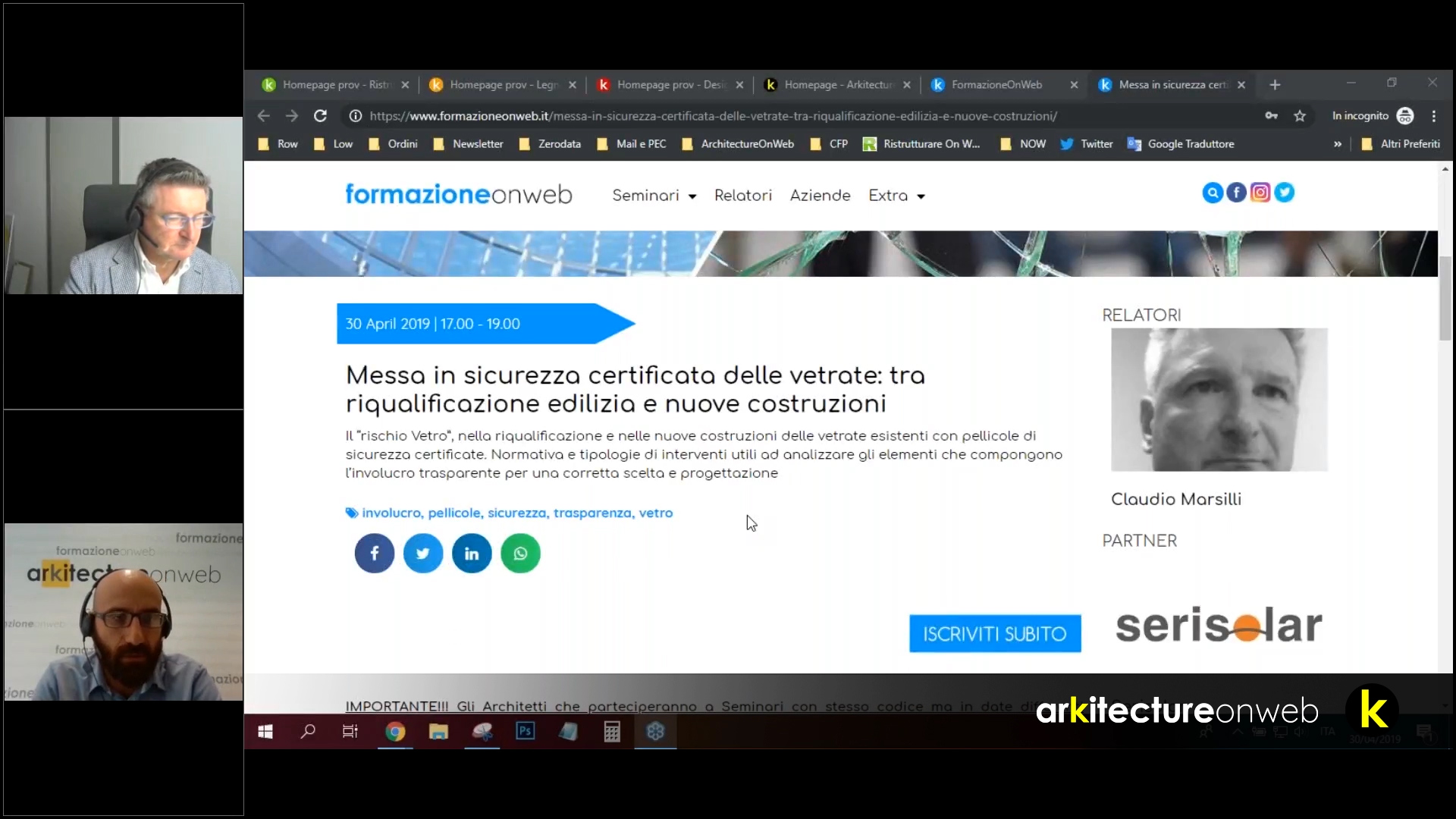Image resolution: width=1456 pixels, height=819 pixels.
Task: Open the pellicole tag link
Action: click(454, 513)
